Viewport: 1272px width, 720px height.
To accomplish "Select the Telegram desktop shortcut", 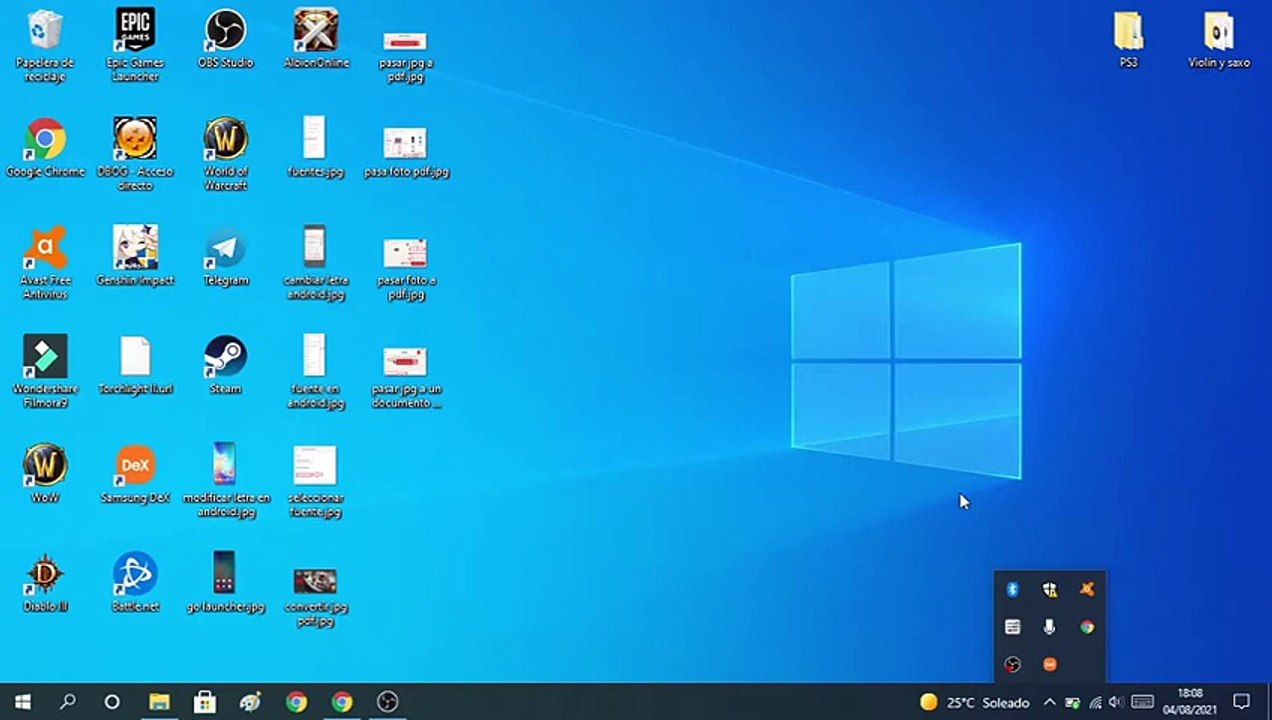I will click(x=225, y=256).
